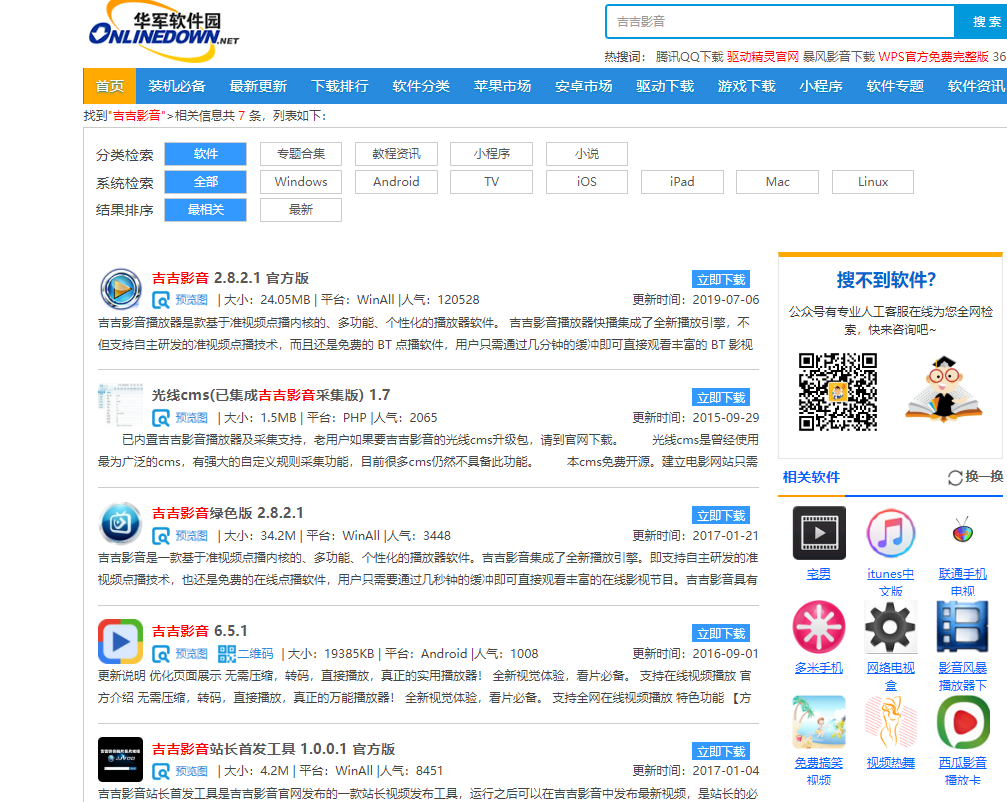The height and width of the screenshot is (802, 1007).
Task: Open the 联通手机电视 icon
Action: [x=963, y=532]
